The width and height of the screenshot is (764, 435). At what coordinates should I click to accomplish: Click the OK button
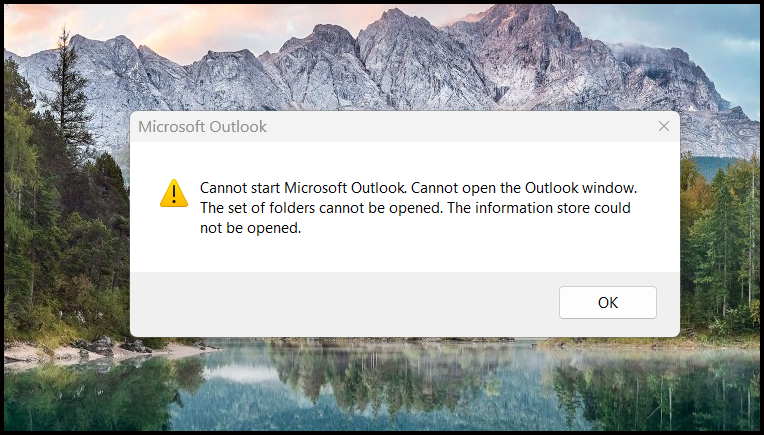[608, 303]
